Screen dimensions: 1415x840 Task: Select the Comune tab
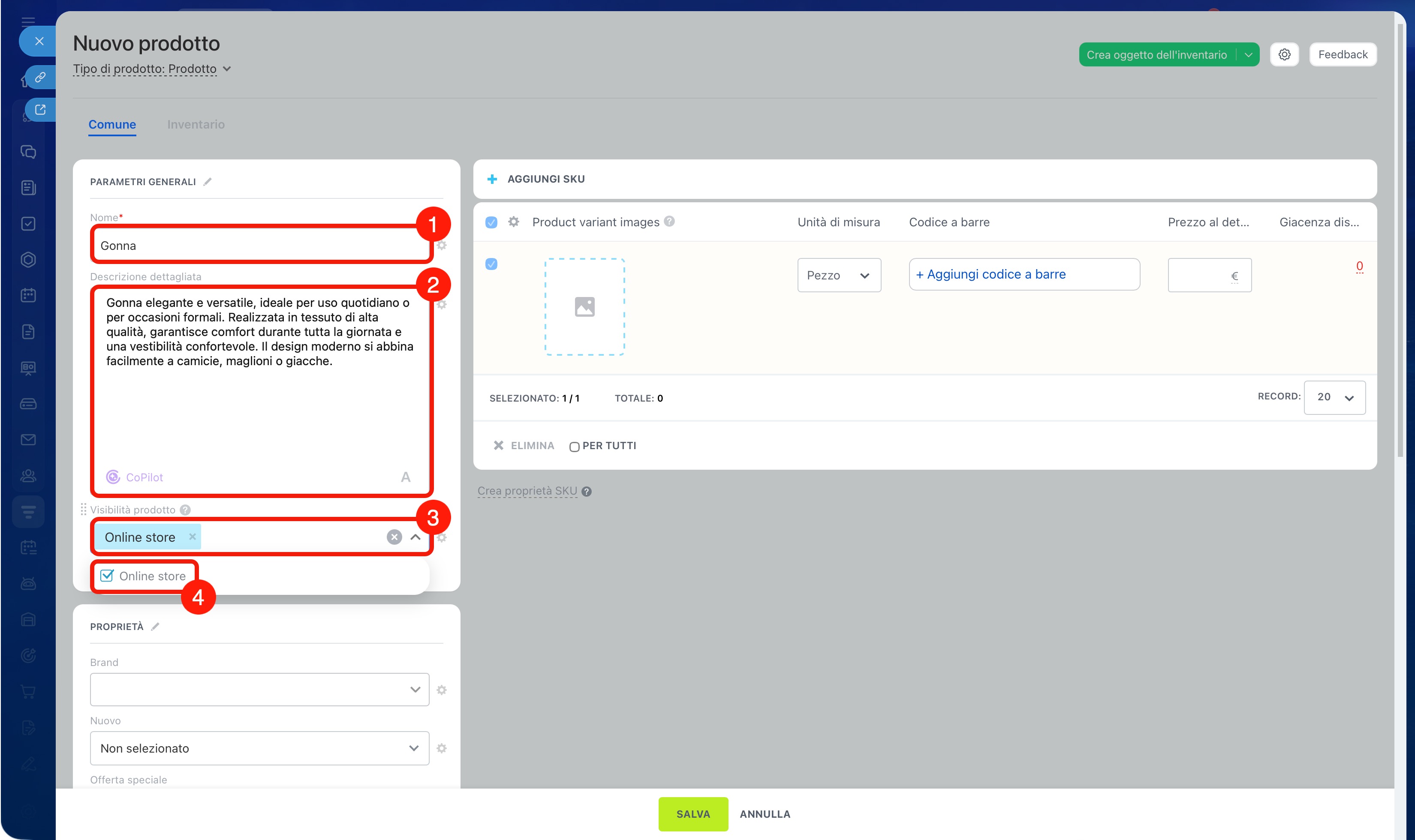(112, 125)
